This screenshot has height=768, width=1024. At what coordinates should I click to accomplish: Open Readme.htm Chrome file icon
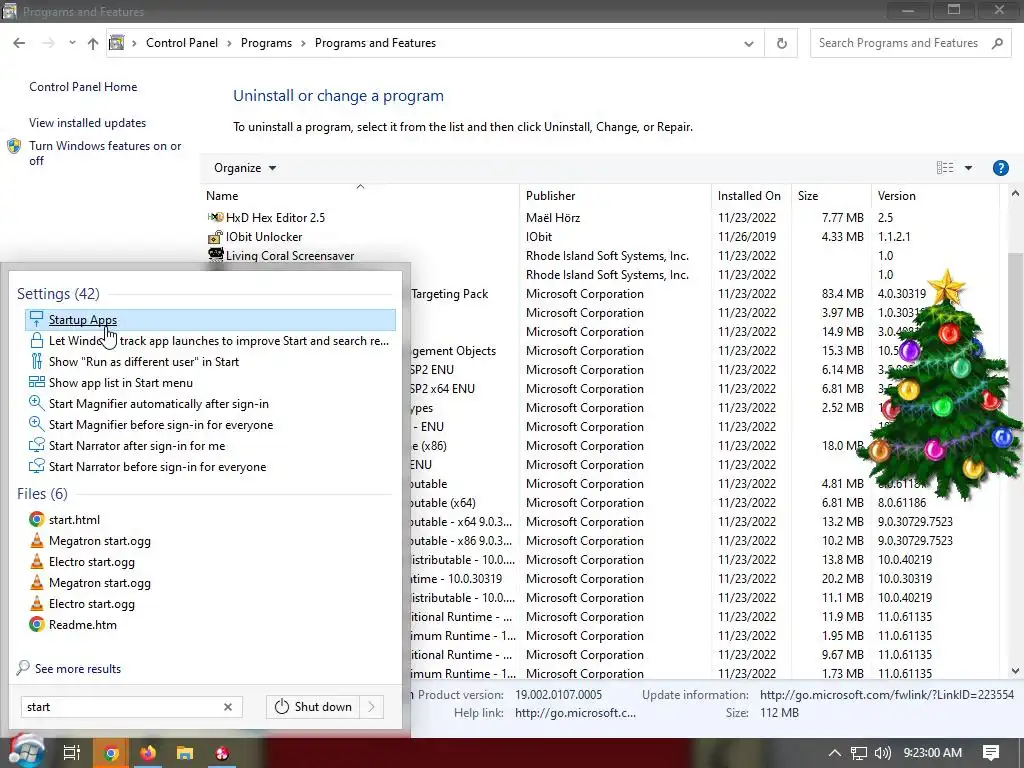[37, 624]
